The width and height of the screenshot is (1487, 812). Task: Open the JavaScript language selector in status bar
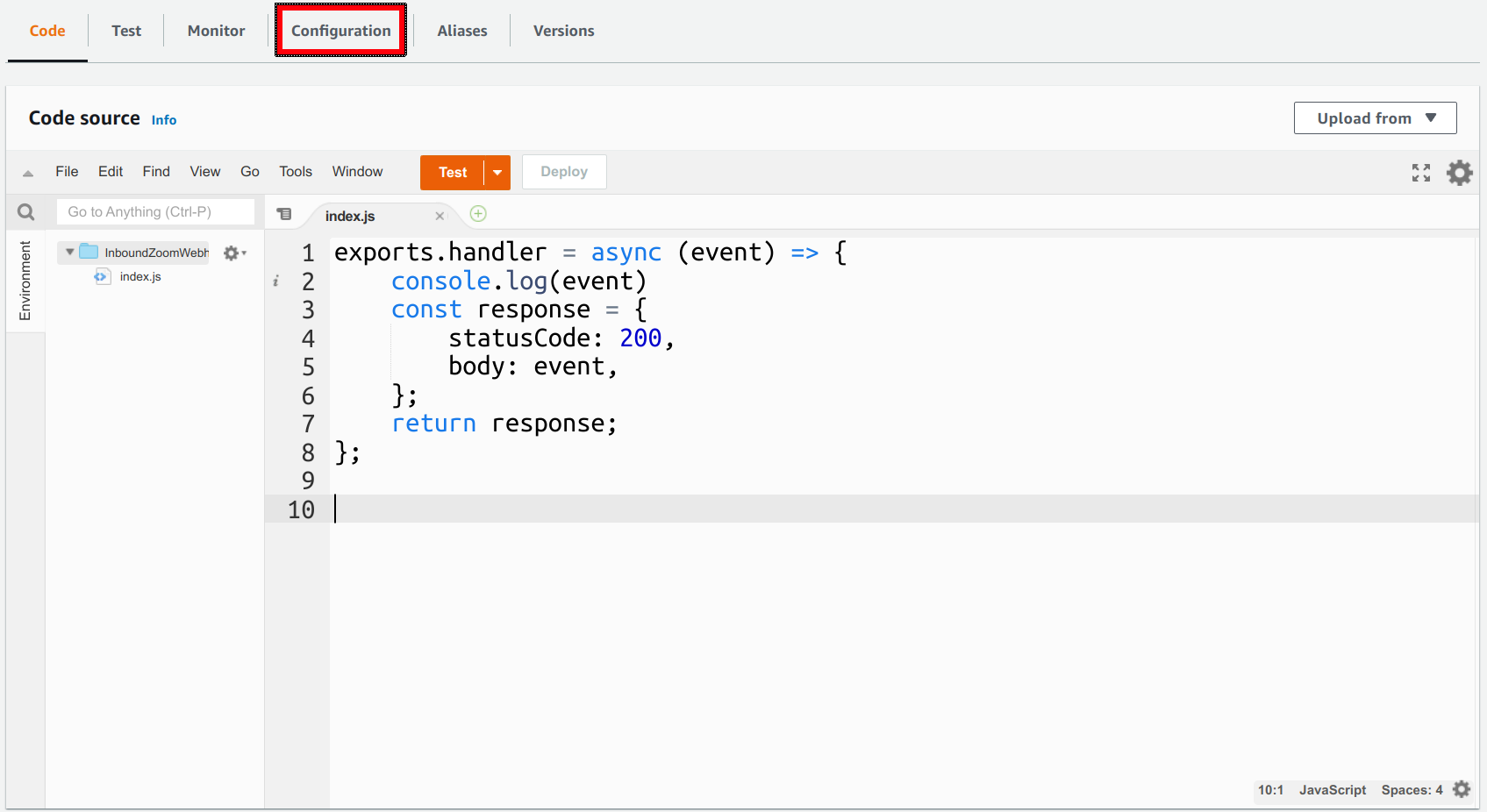point(1332,789)
